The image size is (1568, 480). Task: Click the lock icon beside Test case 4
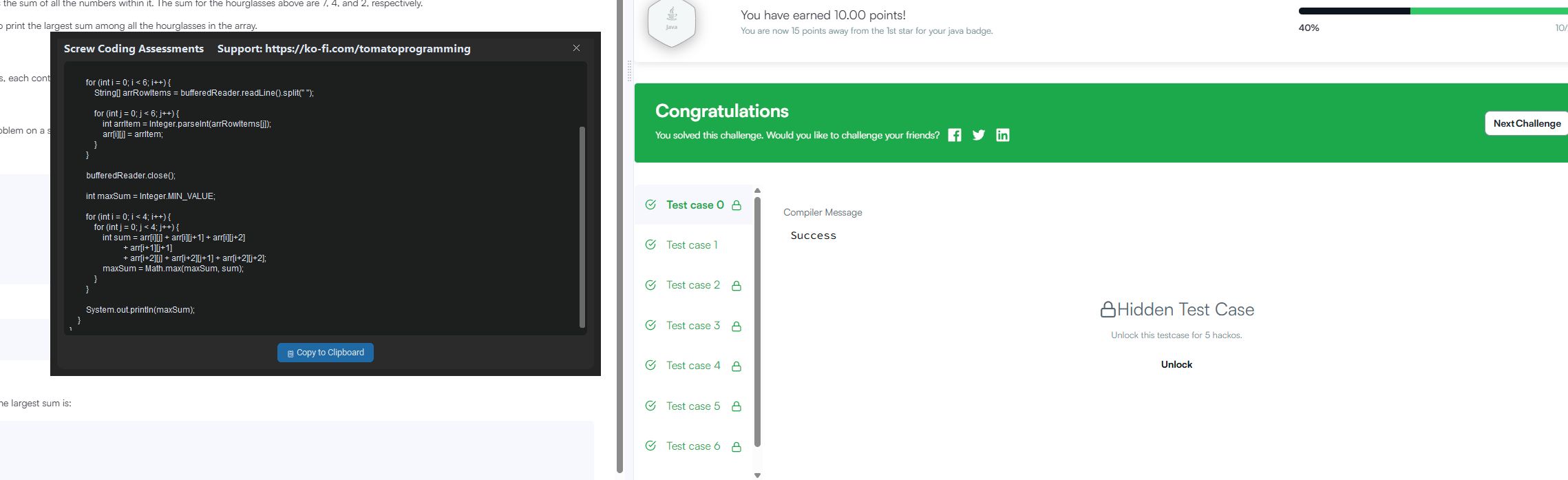point(737,366)
